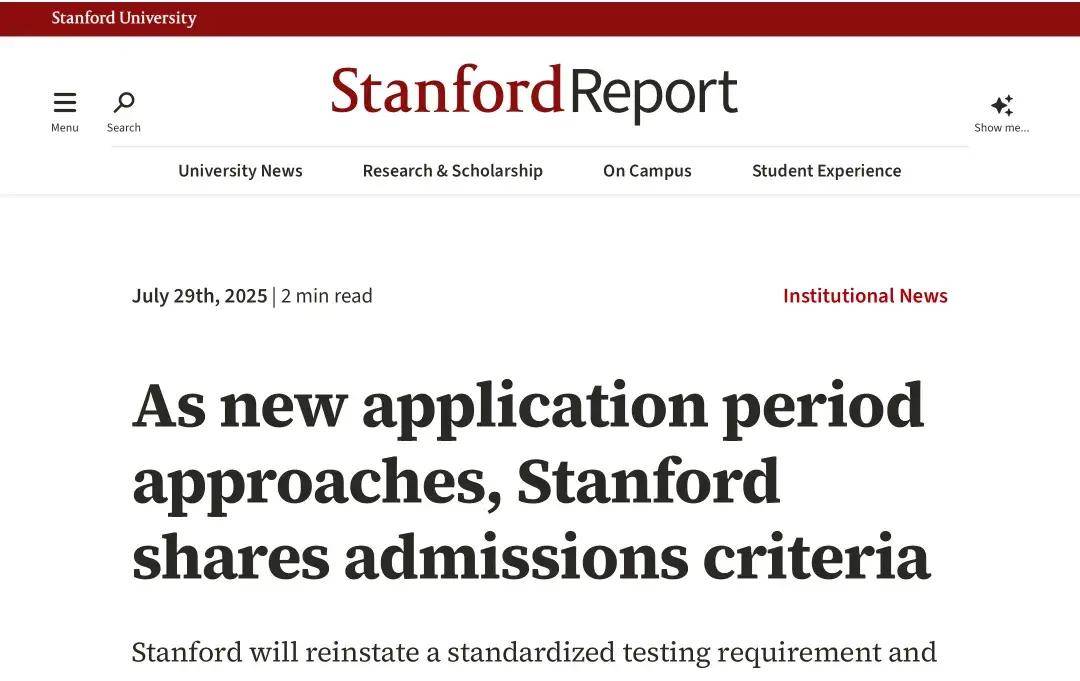1080x681 pixels.
Task: Go to the On Campus section
Action: pos(647,171)
